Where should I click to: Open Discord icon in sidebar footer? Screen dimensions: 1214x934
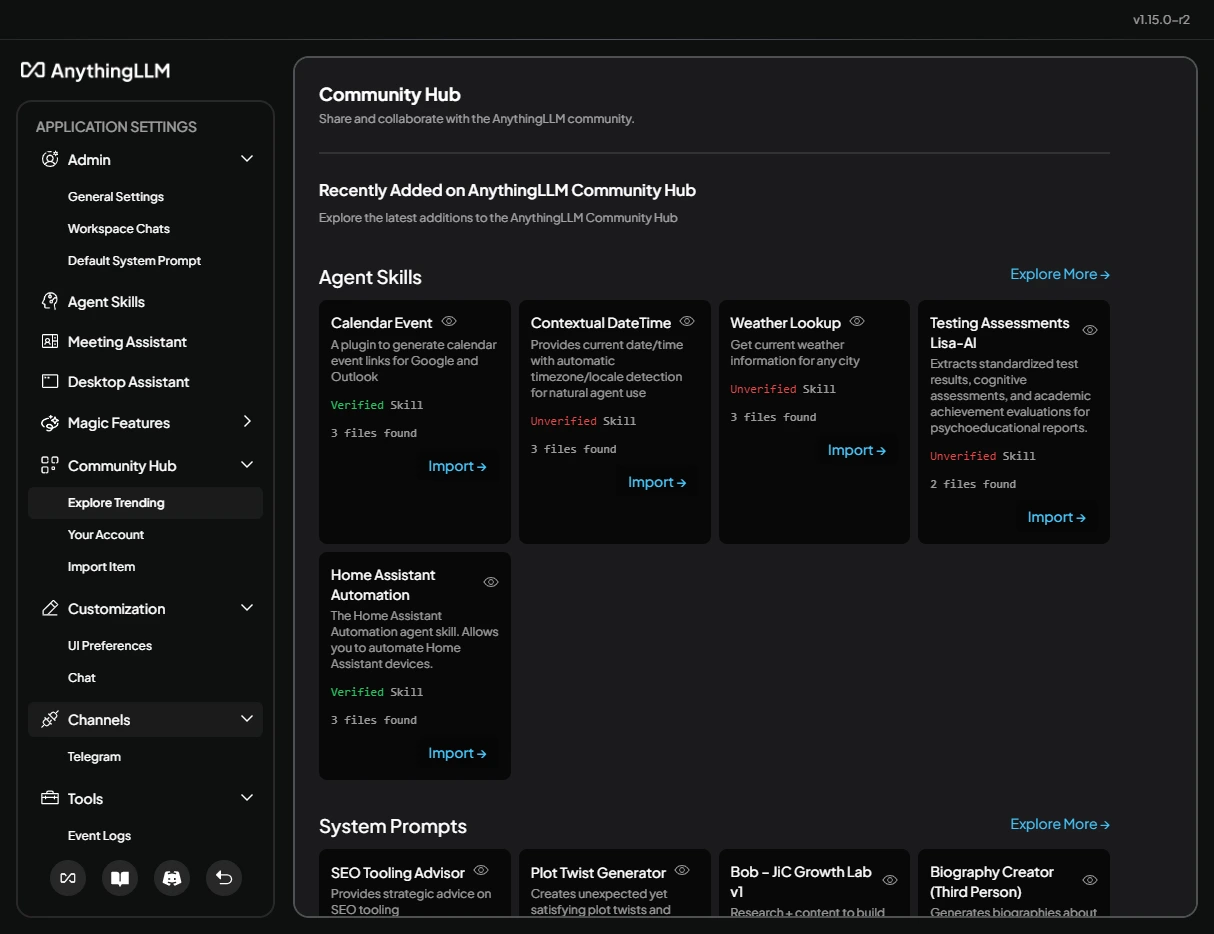172,878
